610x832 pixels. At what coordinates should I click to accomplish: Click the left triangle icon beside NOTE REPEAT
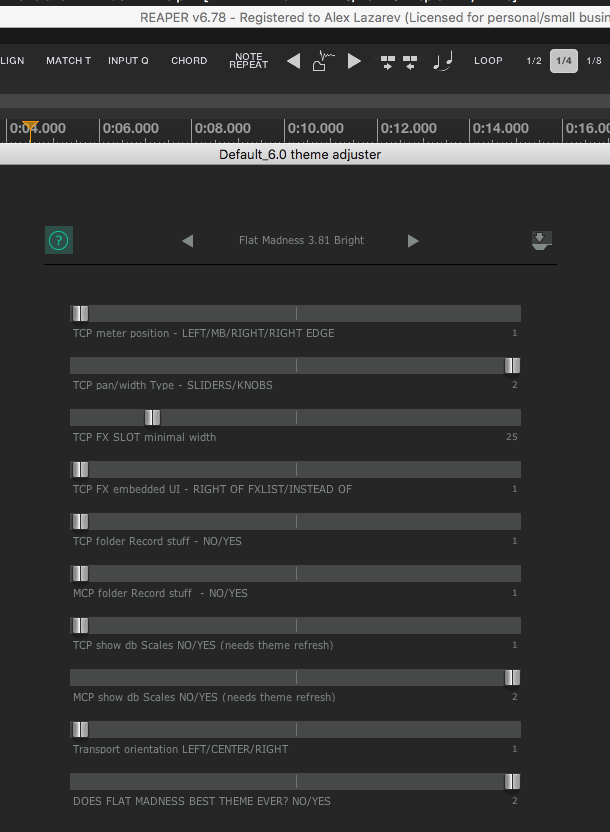click(x=293, y=61)
